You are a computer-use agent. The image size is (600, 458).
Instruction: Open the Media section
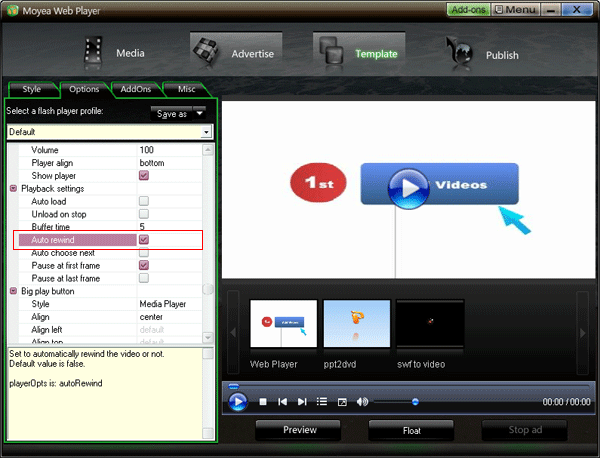115,53
